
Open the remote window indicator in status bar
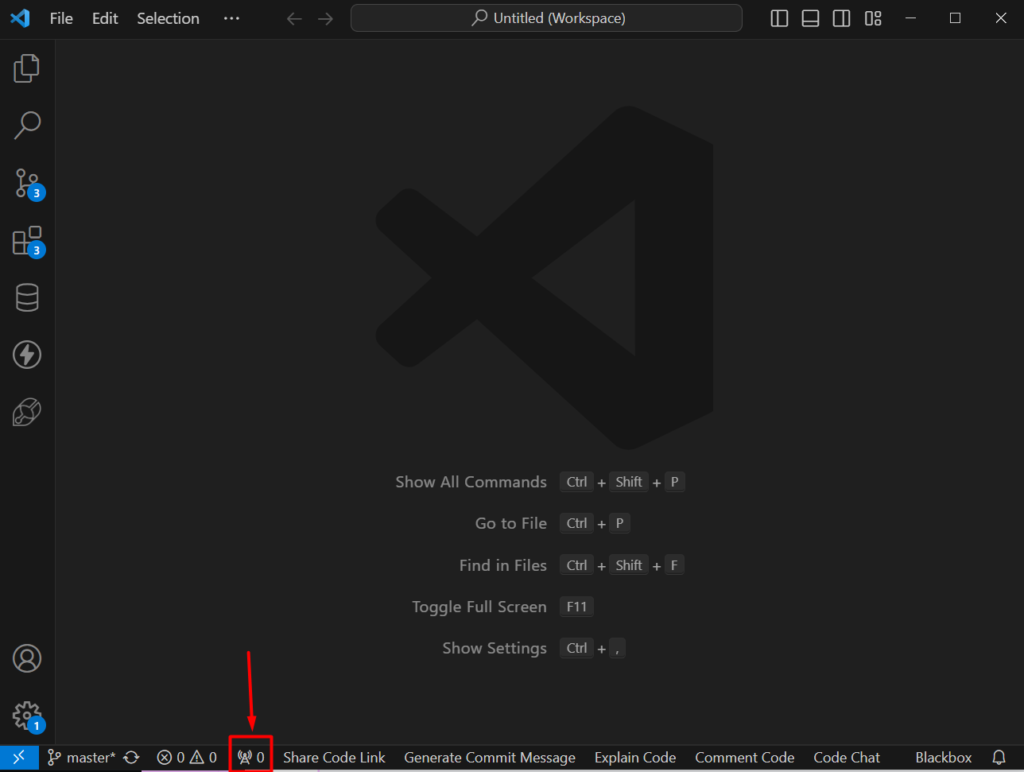click(x=19, y=758)
